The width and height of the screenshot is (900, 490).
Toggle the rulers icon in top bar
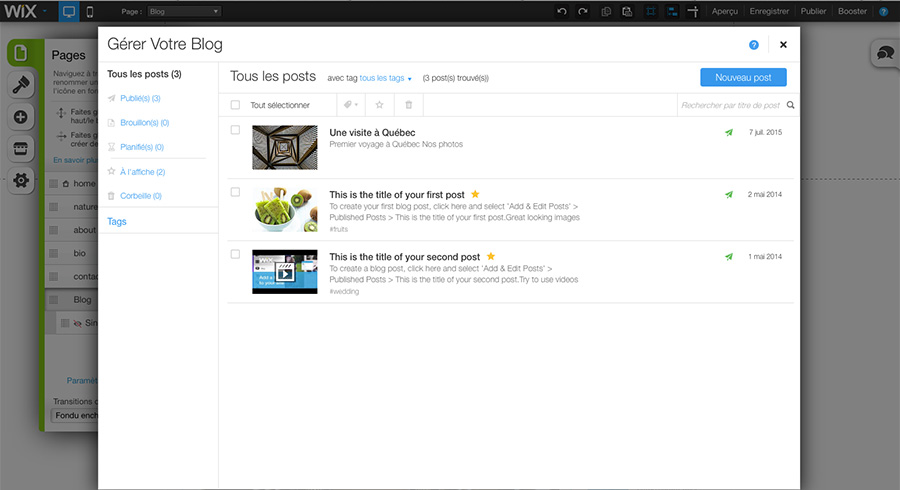[693, 11]
